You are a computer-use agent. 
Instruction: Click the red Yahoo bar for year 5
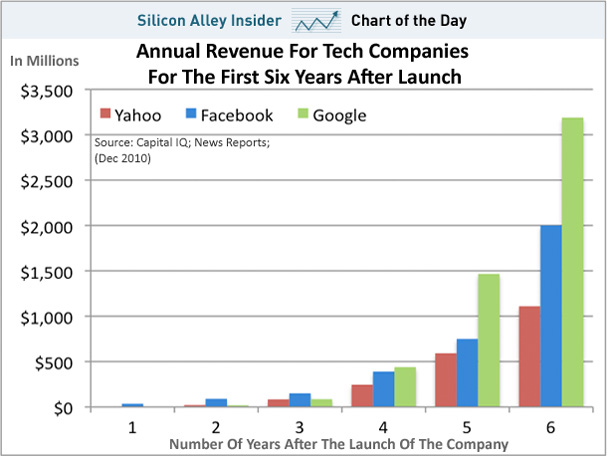click(446, 380)
